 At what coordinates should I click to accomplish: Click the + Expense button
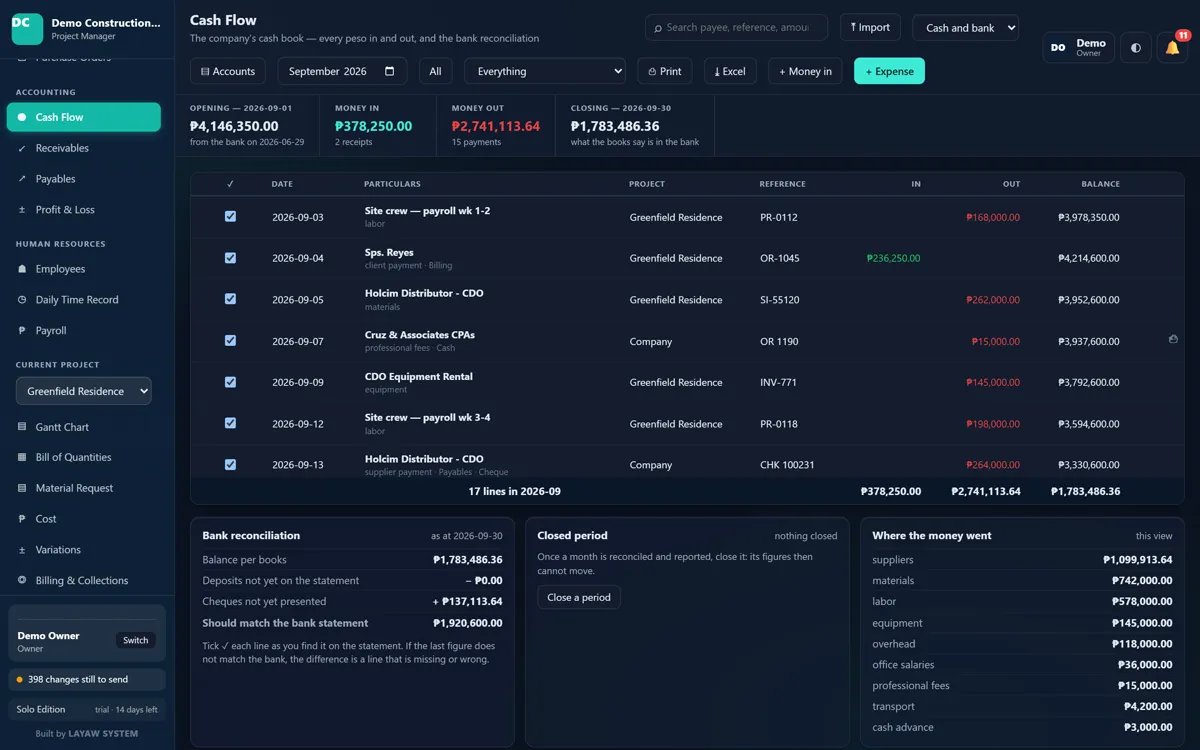[x=889, y=71]
